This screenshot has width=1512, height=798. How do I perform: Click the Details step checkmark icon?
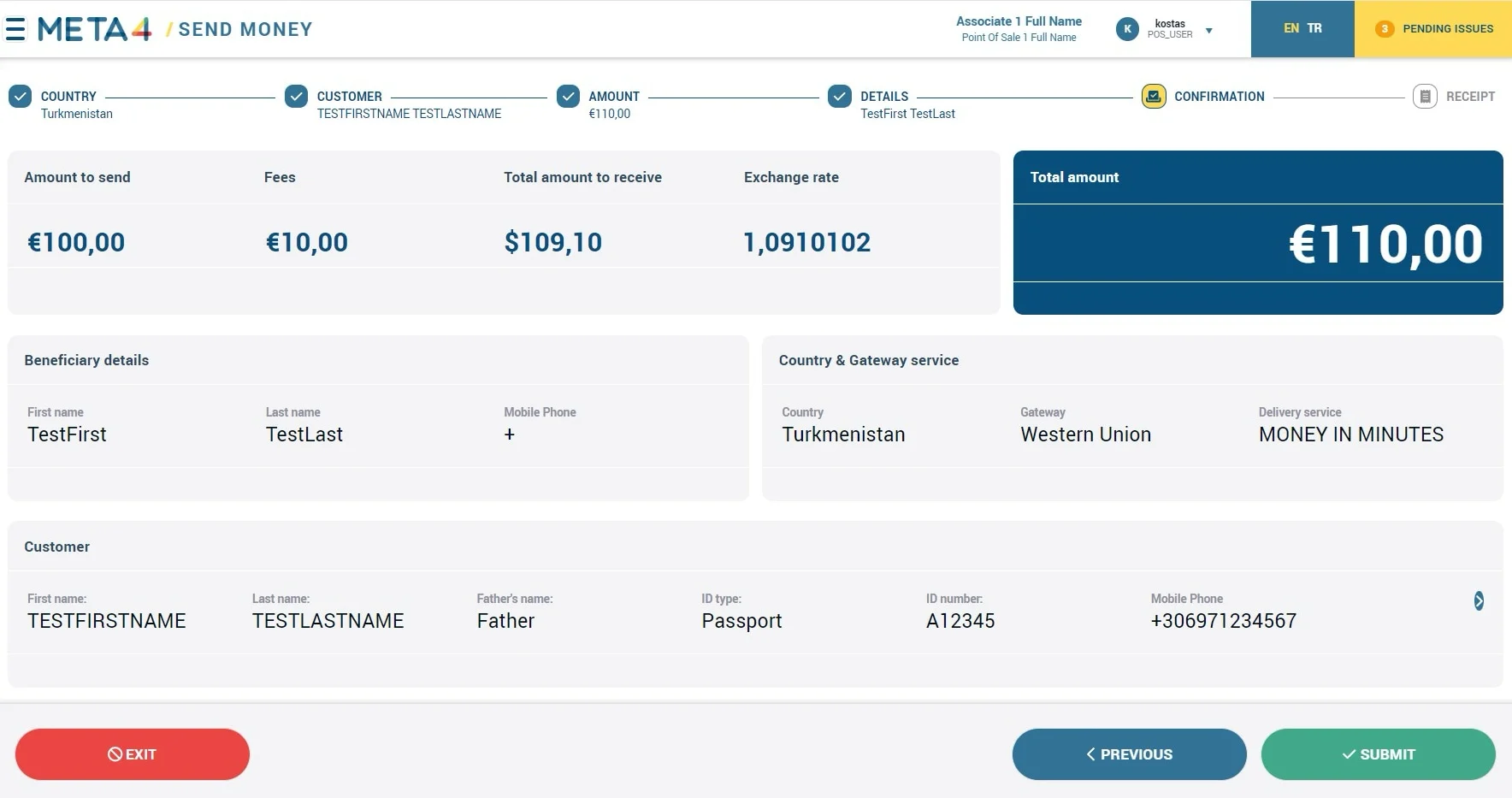pyautogui.click(x=840, y=97)
